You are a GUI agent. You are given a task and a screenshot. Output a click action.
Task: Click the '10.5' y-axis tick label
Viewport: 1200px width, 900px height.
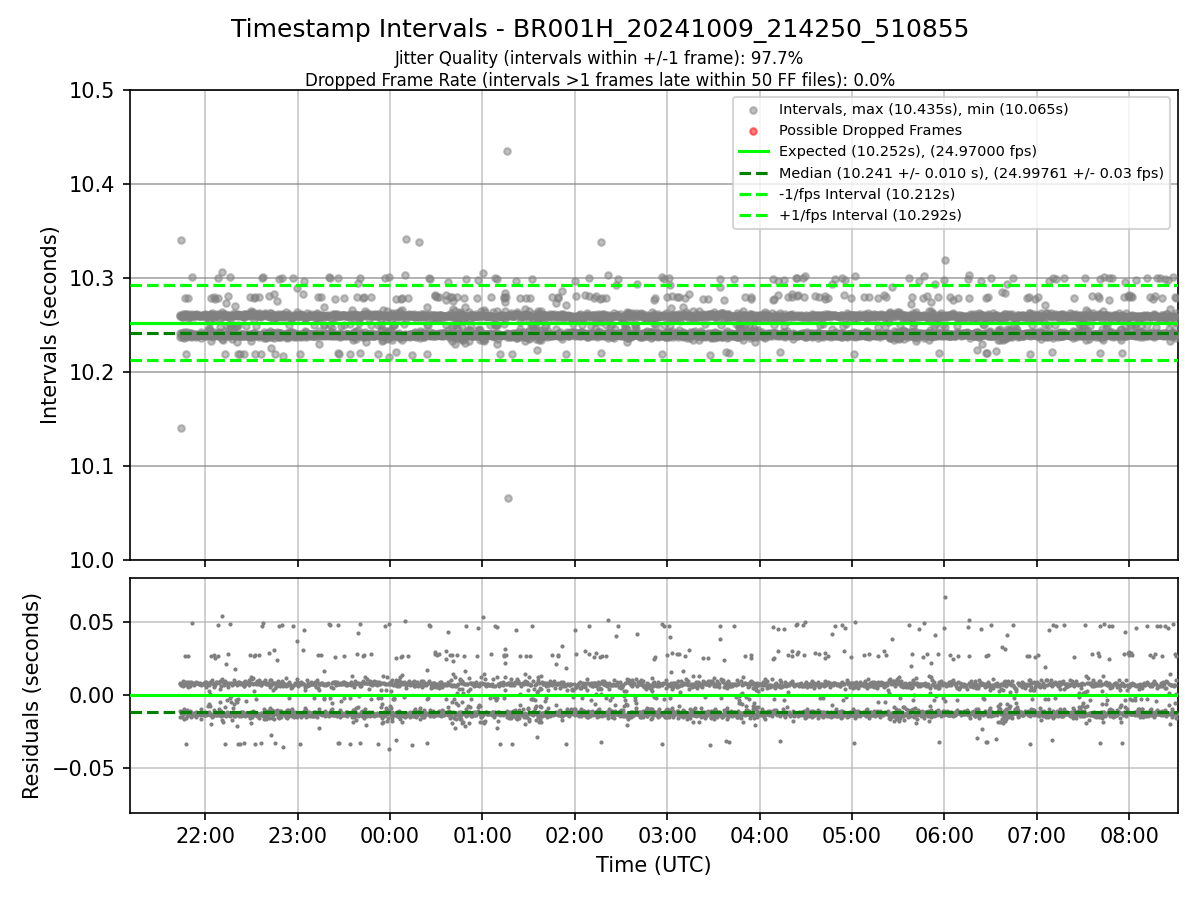pyautogui.click(x=91, y=90)
